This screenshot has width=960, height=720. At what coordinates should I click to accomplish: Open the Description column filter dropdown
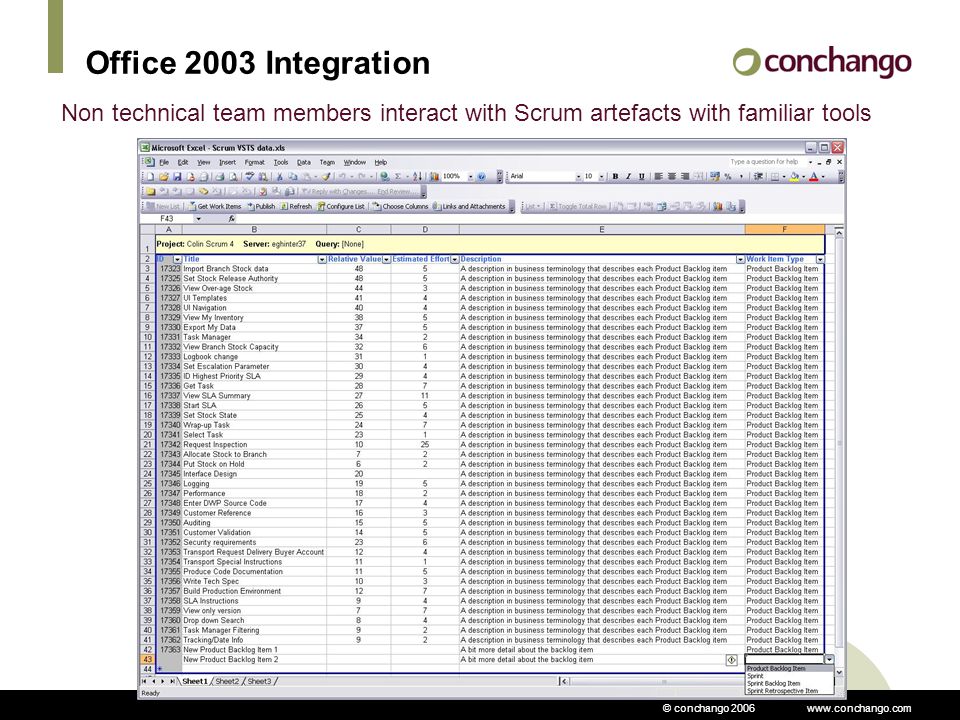point(740,260)
